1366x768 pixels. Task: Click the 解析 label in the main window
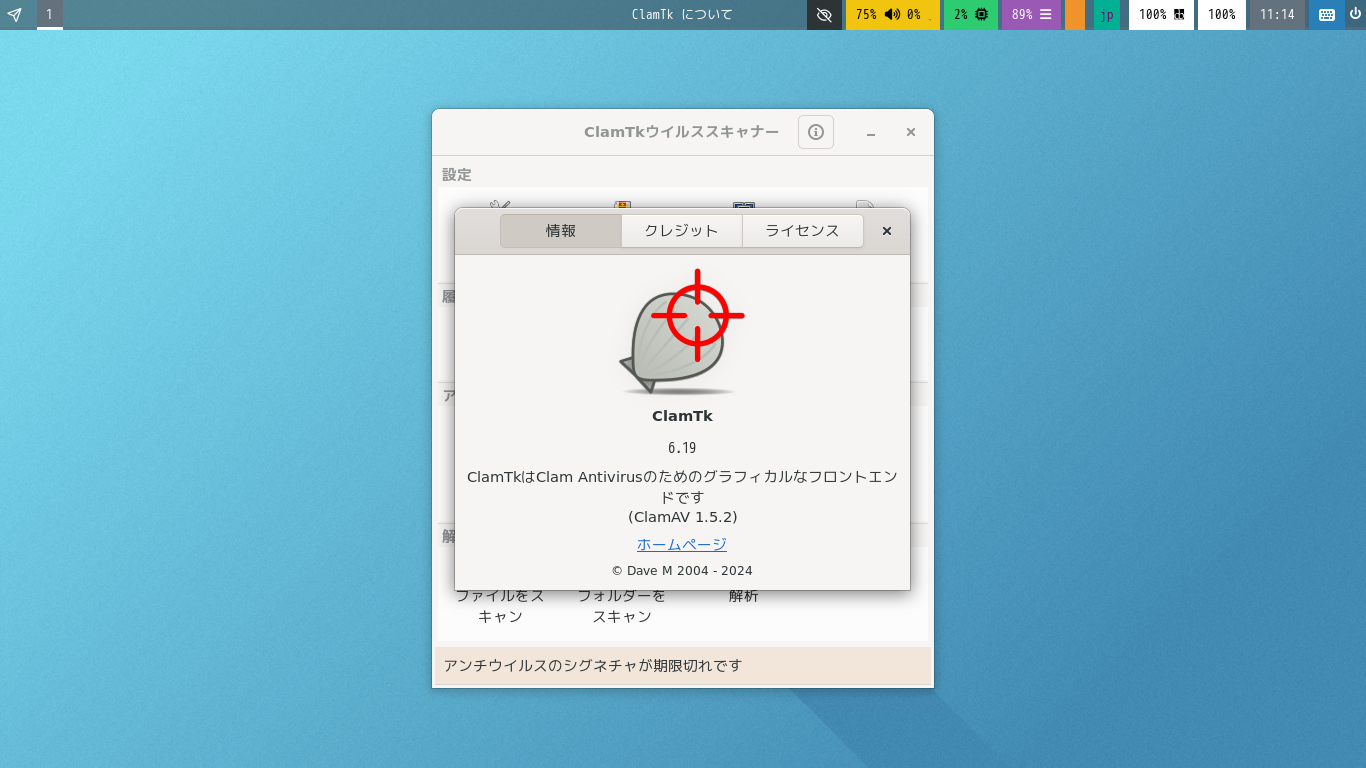coord(744,596)
